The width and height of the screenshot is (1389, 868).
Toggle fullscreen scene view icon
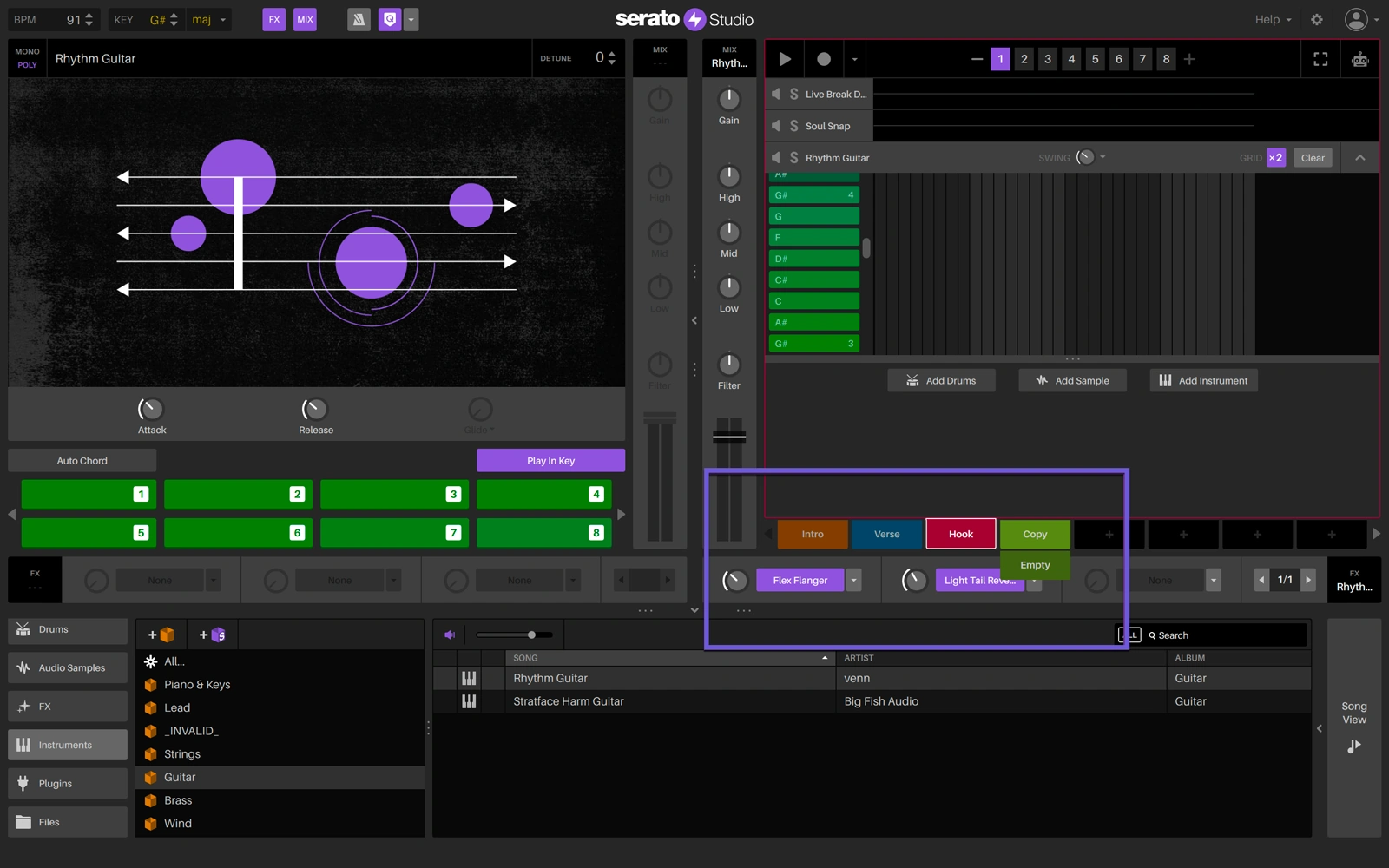click(x=1320, y=59)
